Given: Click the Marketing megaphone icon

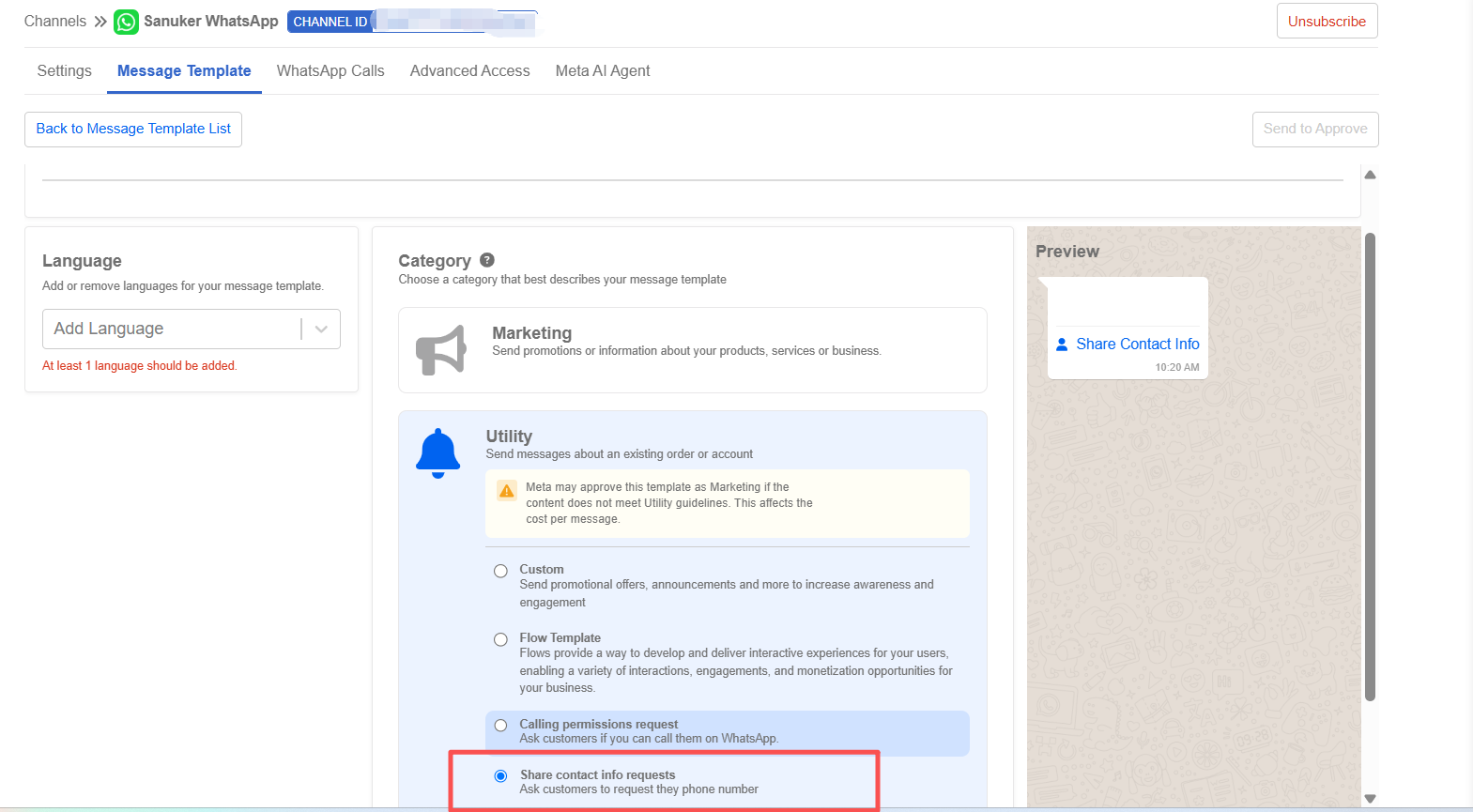Looking at the screenshot, I should (441, 350).
